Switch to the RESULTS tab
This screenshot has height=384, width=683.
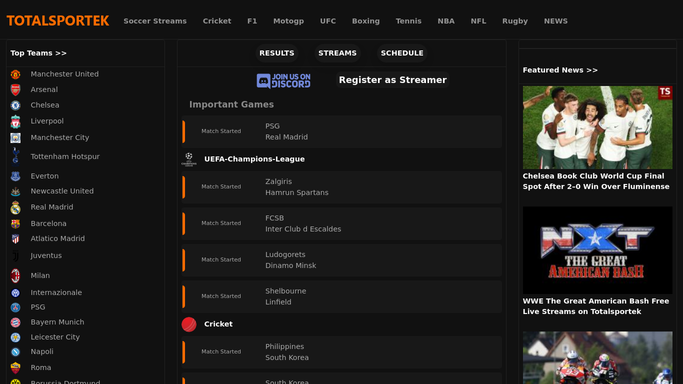(x=277, y=53)
